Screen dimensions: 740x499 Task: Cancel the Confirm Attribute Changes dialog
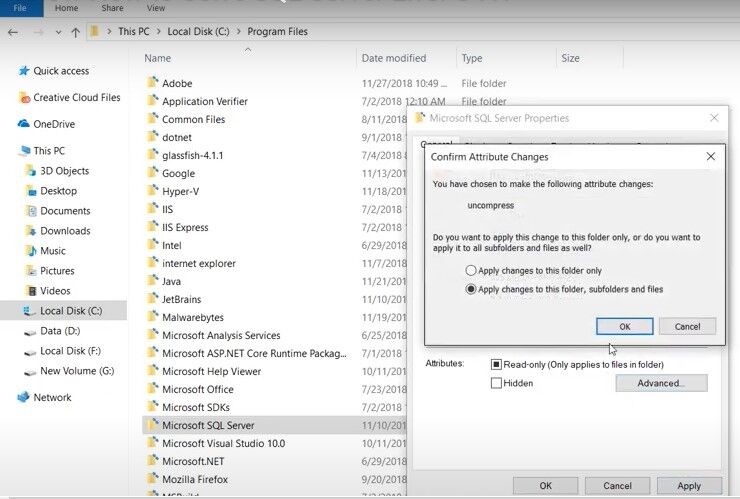coord(687,326)
